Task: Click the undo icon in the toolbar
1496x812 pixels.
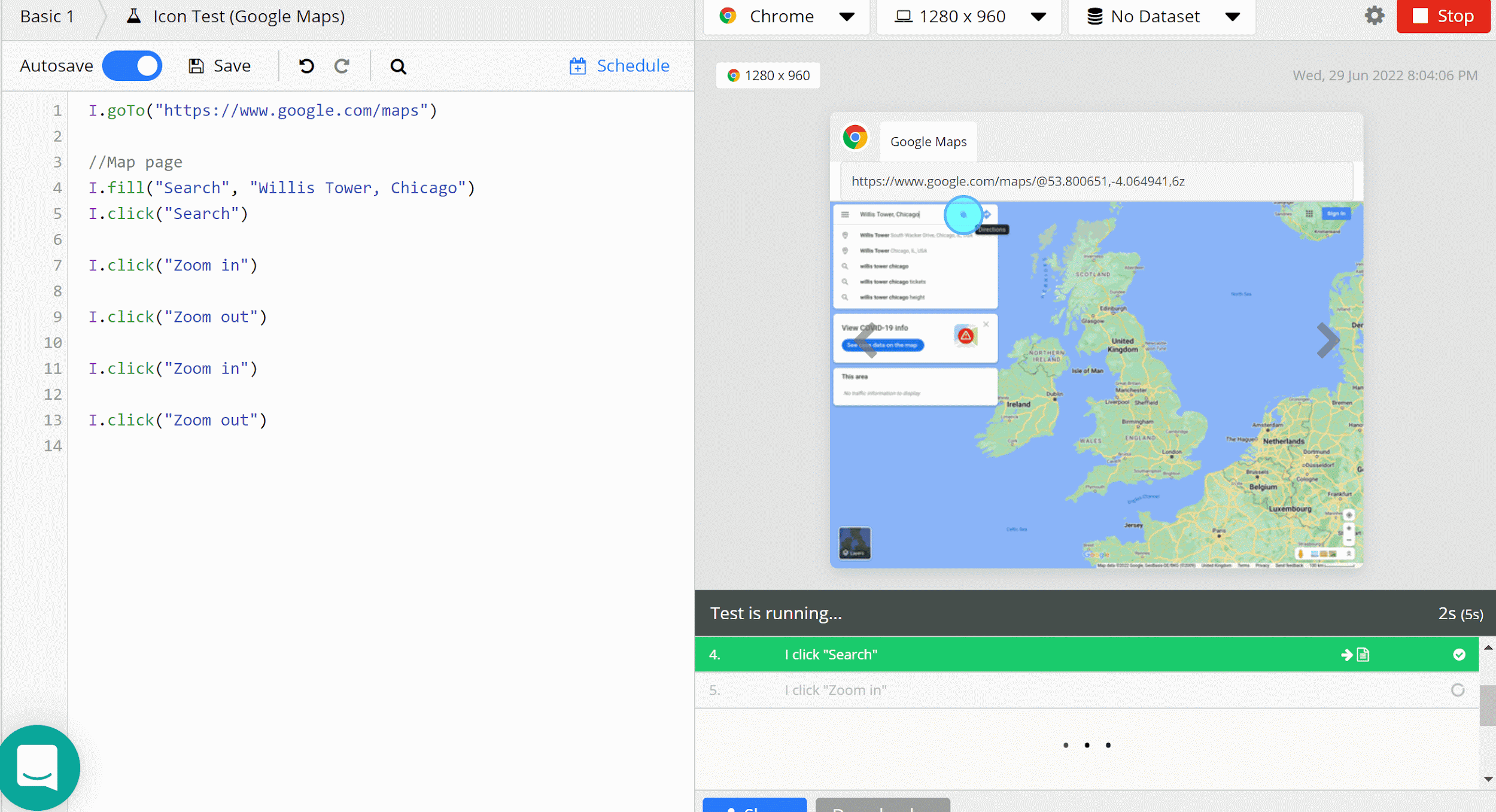Action: click(306, 66)
